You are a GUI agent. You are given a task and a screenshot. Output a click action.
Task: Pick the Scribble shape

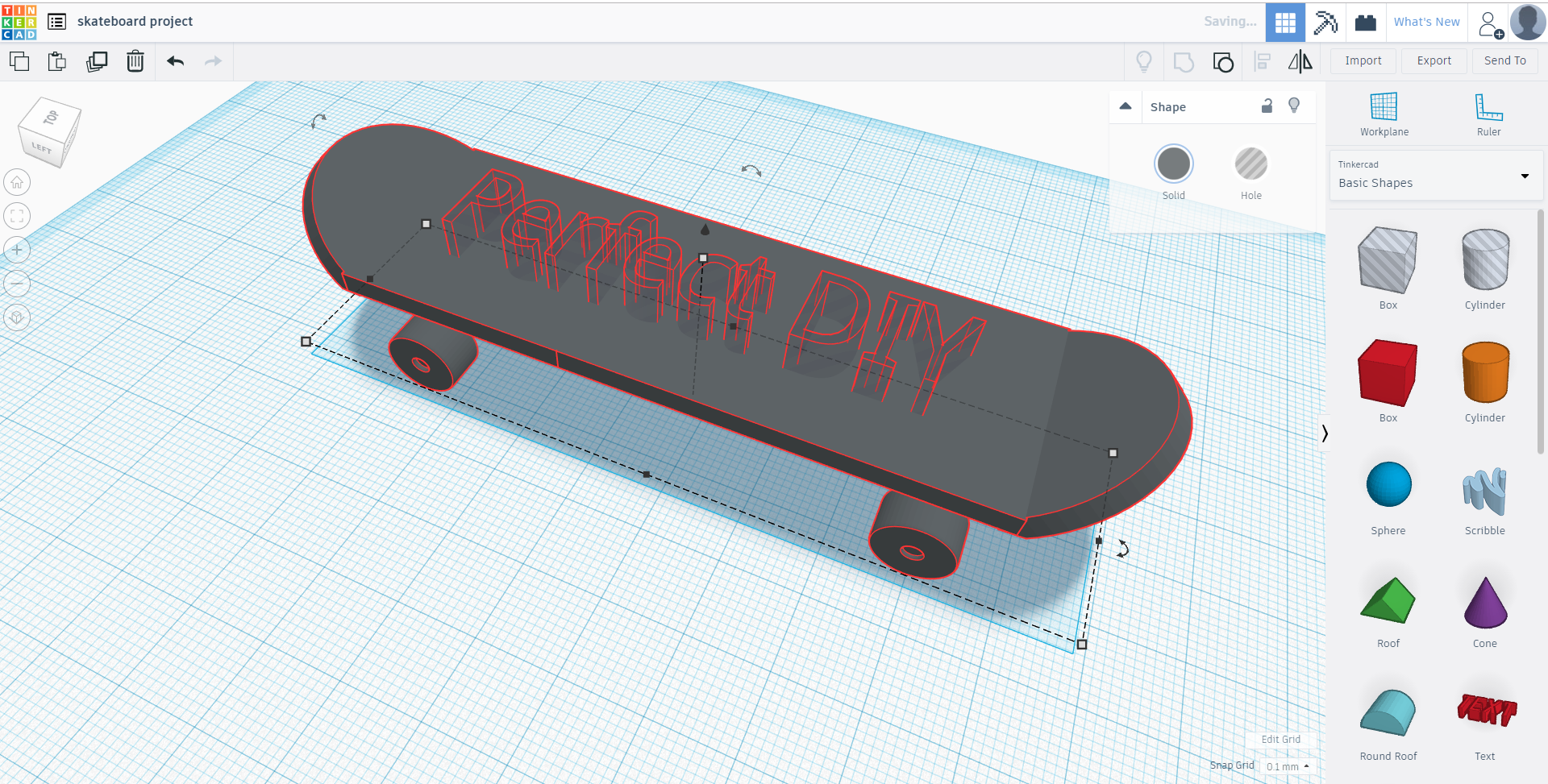point(1484,491)
